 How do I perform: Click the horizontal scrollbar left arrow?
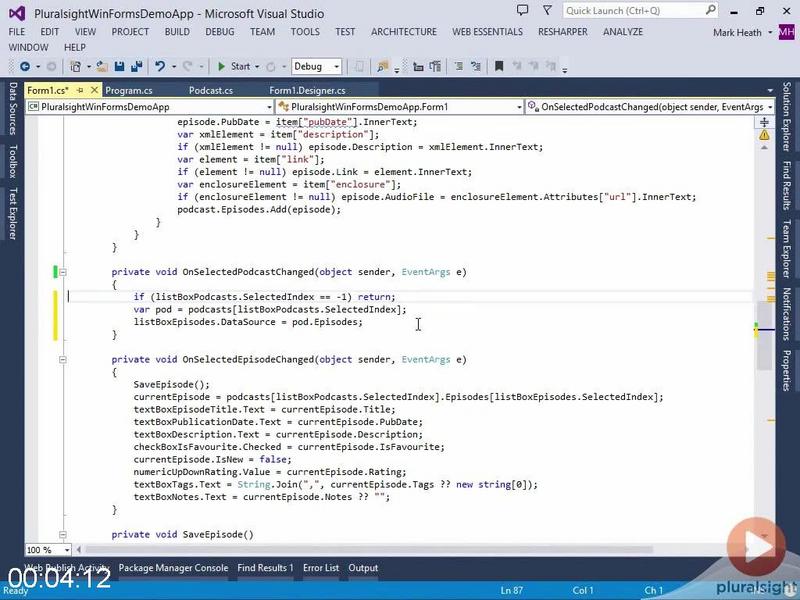coord(79,549)
